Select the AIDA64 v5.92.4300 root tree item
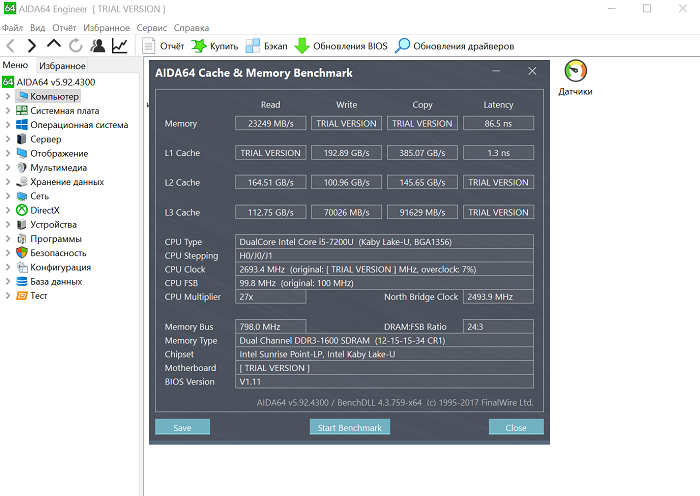The width and height of the screenshot is (700, 496). coord(56,82)
